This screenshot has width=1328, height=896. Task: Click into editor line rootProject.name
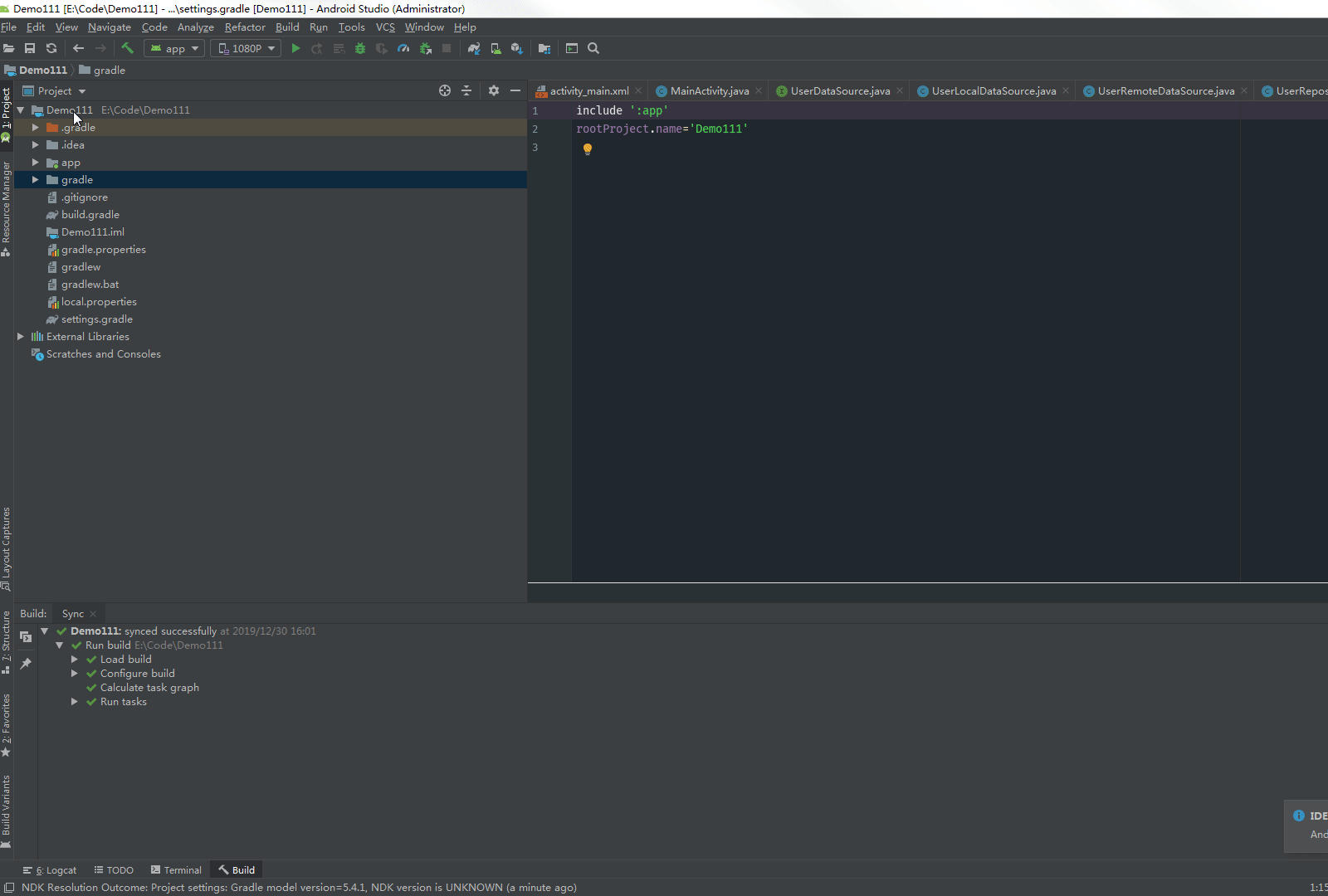point(662,129)
